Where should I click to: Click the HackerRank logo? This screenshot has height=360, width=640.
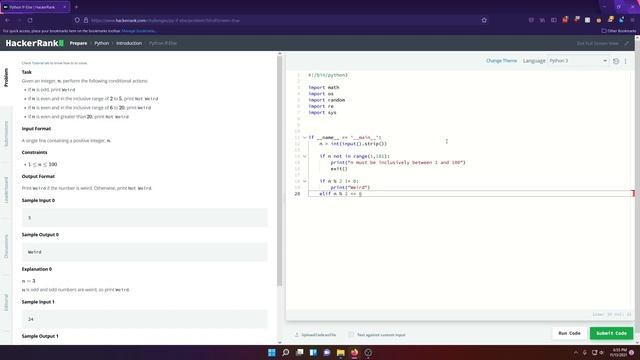35,43
